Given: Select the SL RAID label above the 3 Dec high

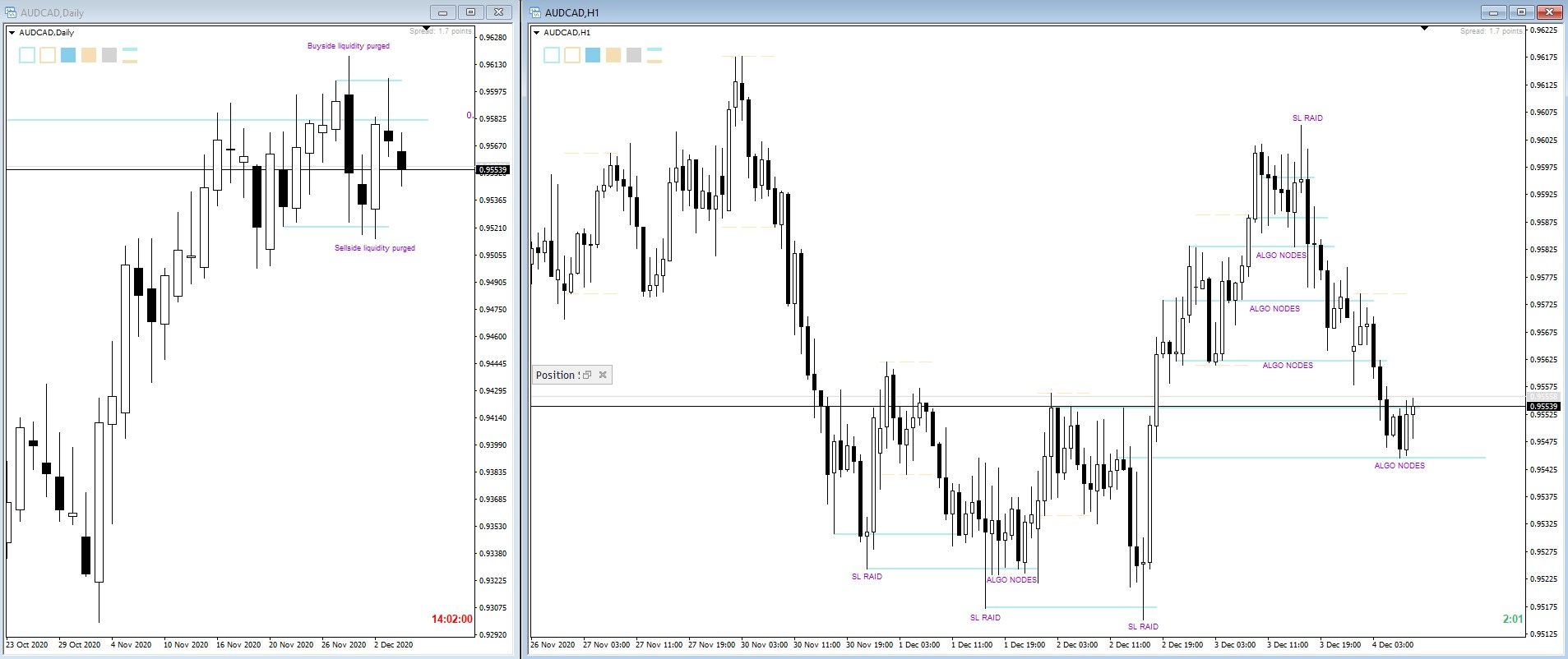Looking at the screenshot, I should pos(1307,118).
